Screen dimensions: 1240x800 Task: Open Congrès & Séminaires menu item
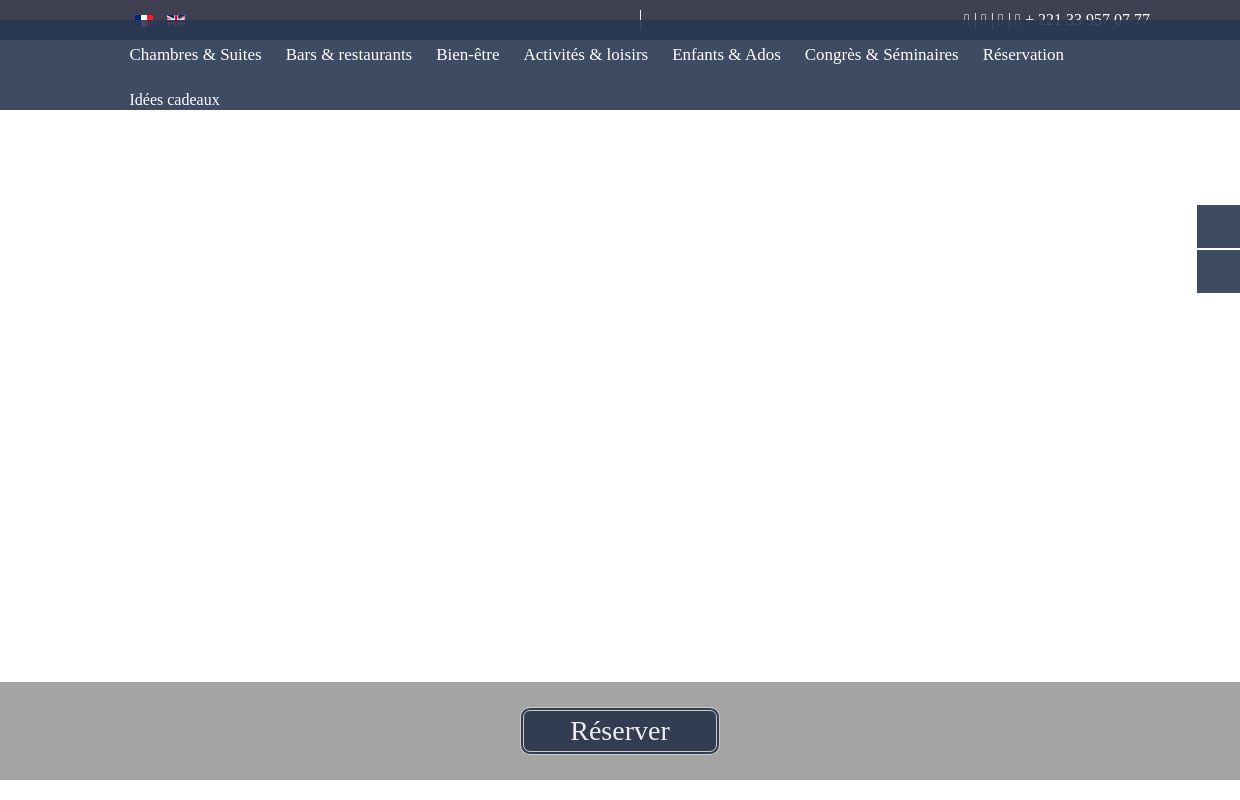881,55
